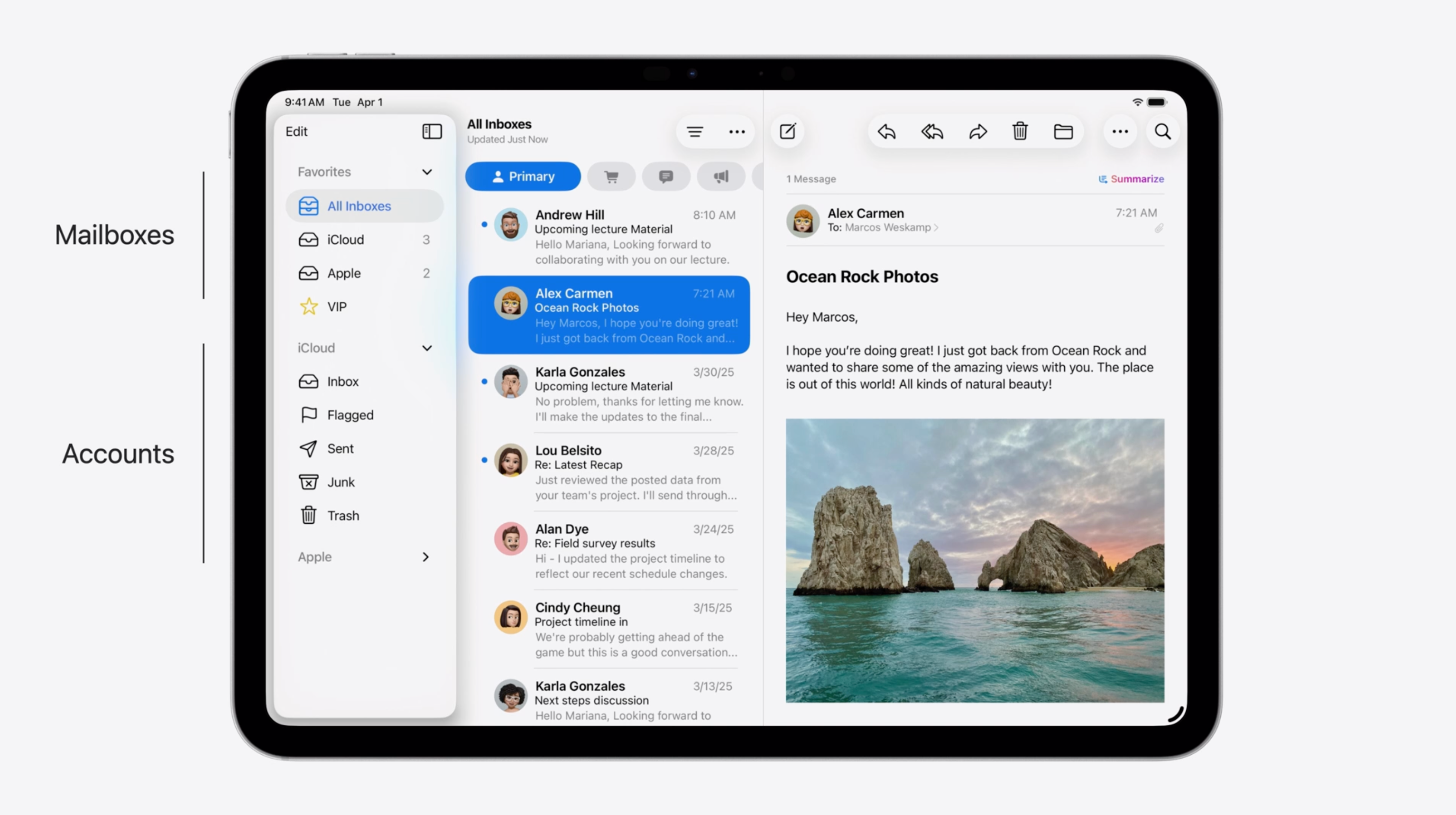Delete message with trash icon
The image size is (1456, 815).
1020,132
